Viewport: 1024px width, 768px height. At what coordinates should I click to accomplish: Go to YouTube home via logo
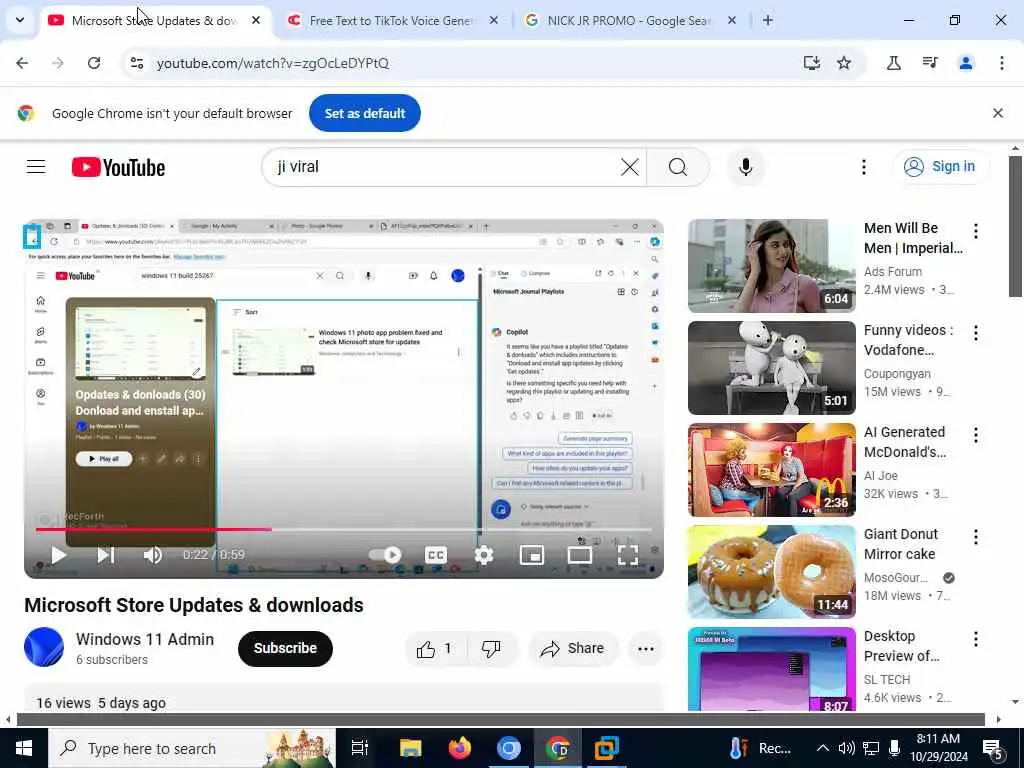click(118, 167)
